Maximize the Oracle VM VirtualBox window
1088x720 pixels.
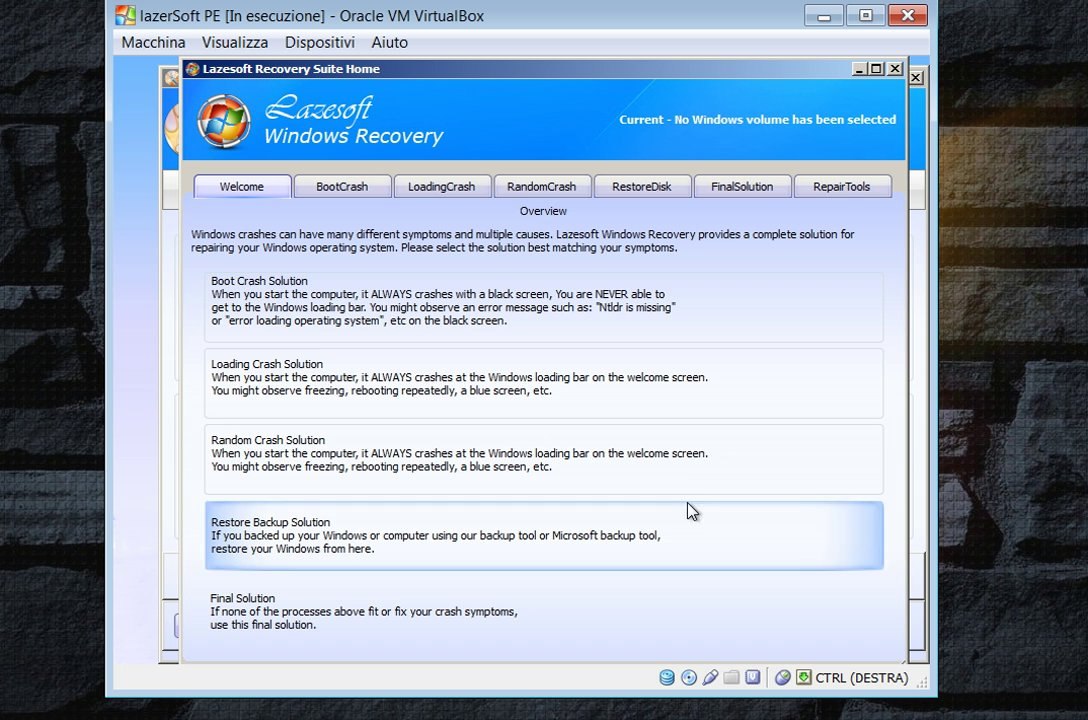click(x=865, y=15)
